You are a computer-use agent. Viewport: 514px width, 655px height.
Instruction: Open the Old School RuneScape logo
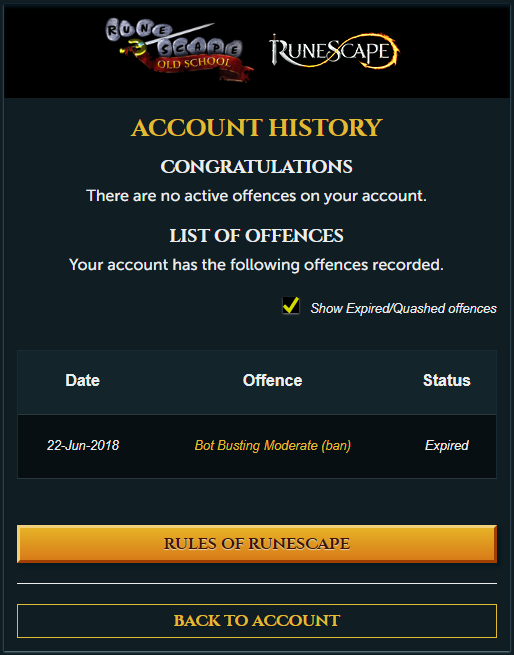point(179,50)
